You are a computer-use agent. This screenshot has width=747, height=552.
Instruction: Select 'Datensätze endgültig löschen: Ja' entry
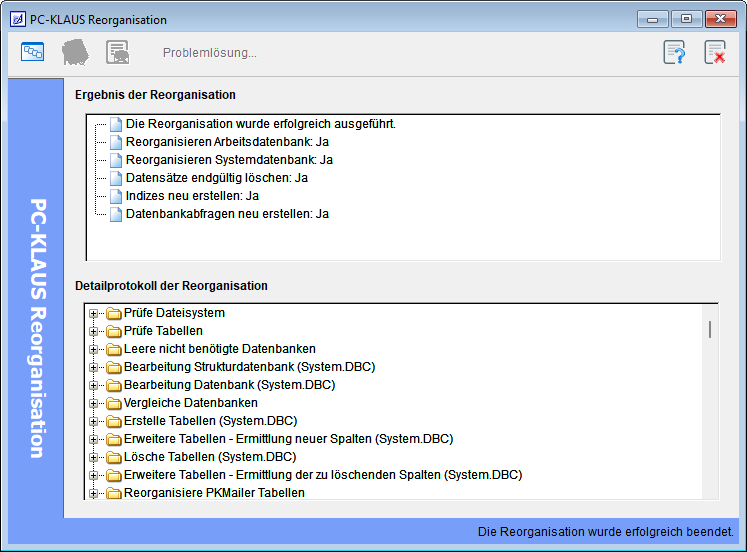[x=216, y=178]
